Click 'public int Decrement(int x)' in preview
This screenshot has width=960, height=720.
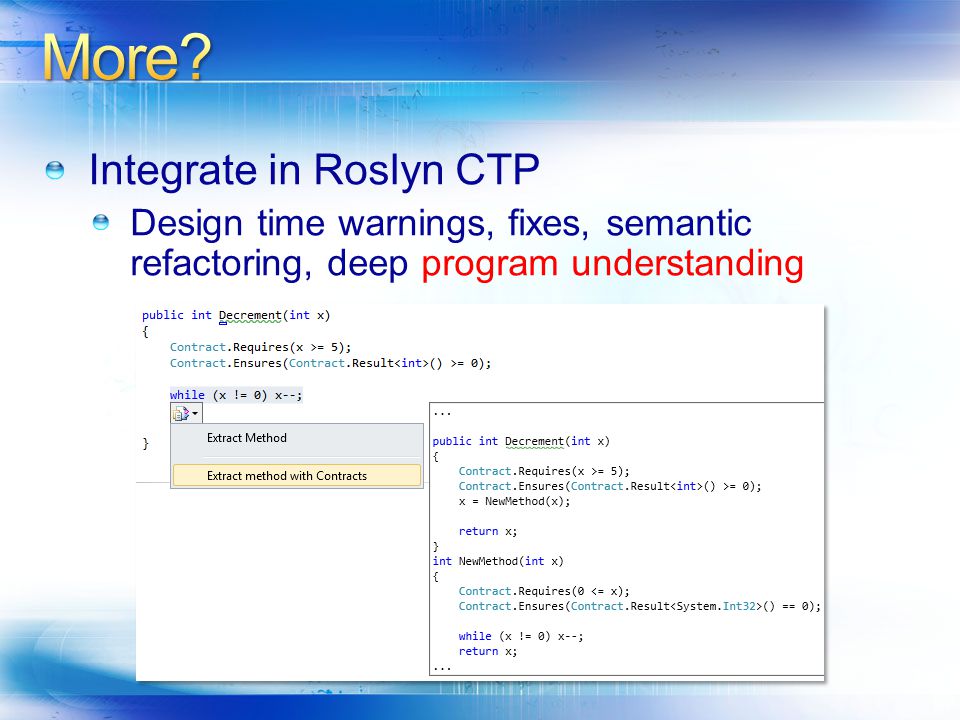pyautogui.click(x=521, y=441)
